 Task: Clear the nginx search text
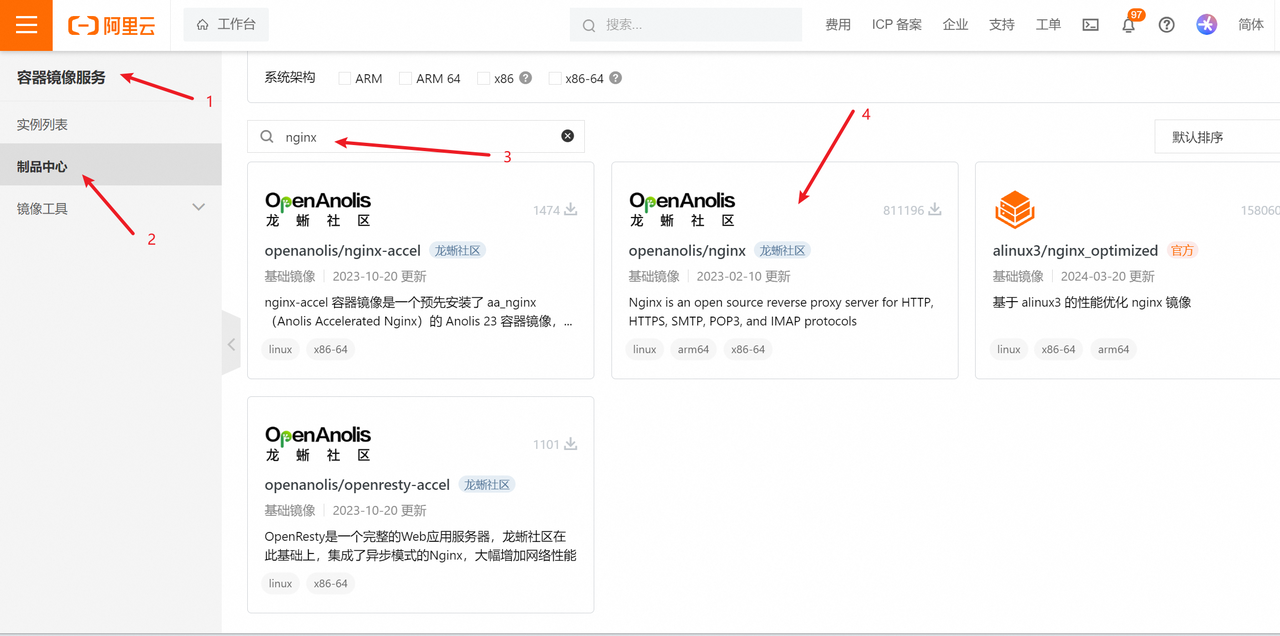pos(567,136)
